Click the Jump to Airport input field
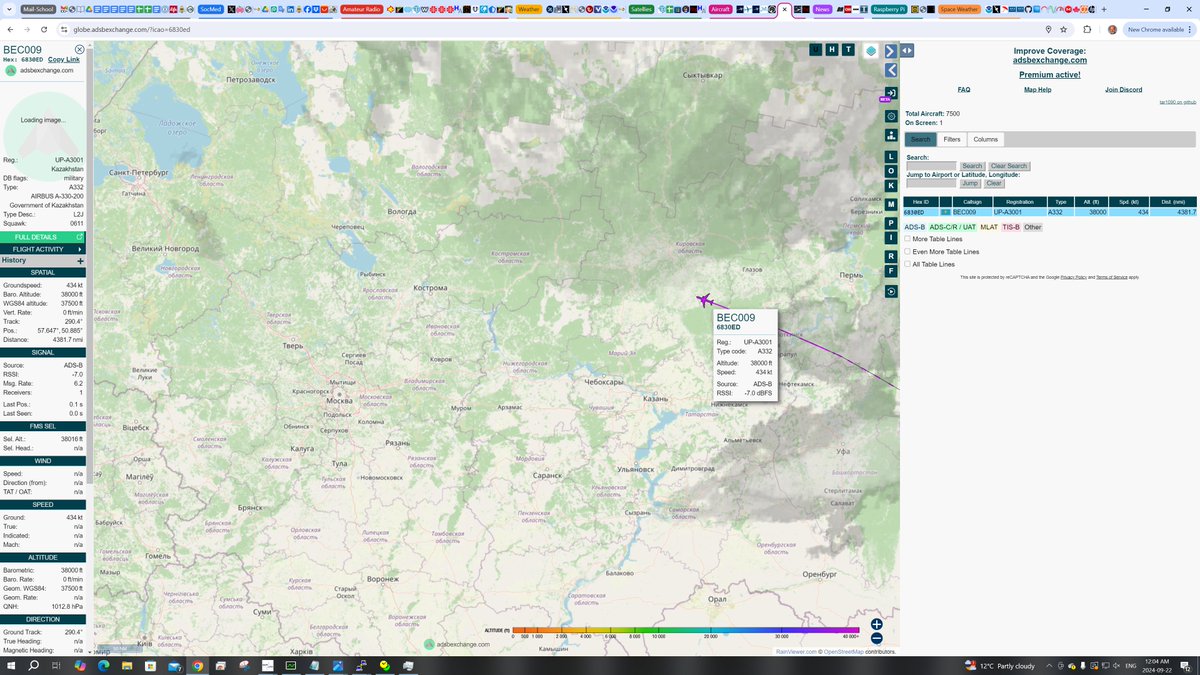Screen dimensions: 1200x675 point(931,184)
